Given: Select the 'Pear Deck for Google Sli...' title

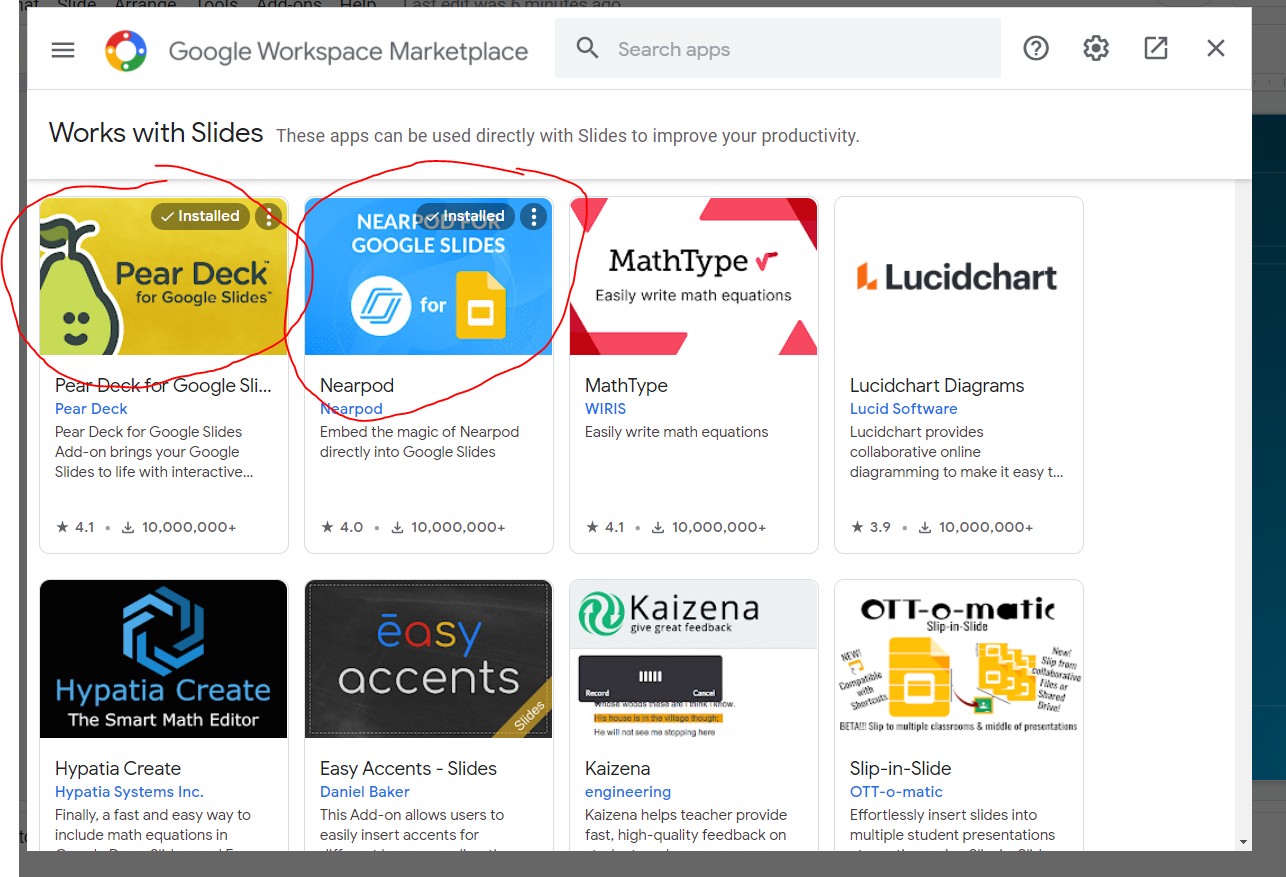Looking at the screenshot, I should click(x=162, y=386).
